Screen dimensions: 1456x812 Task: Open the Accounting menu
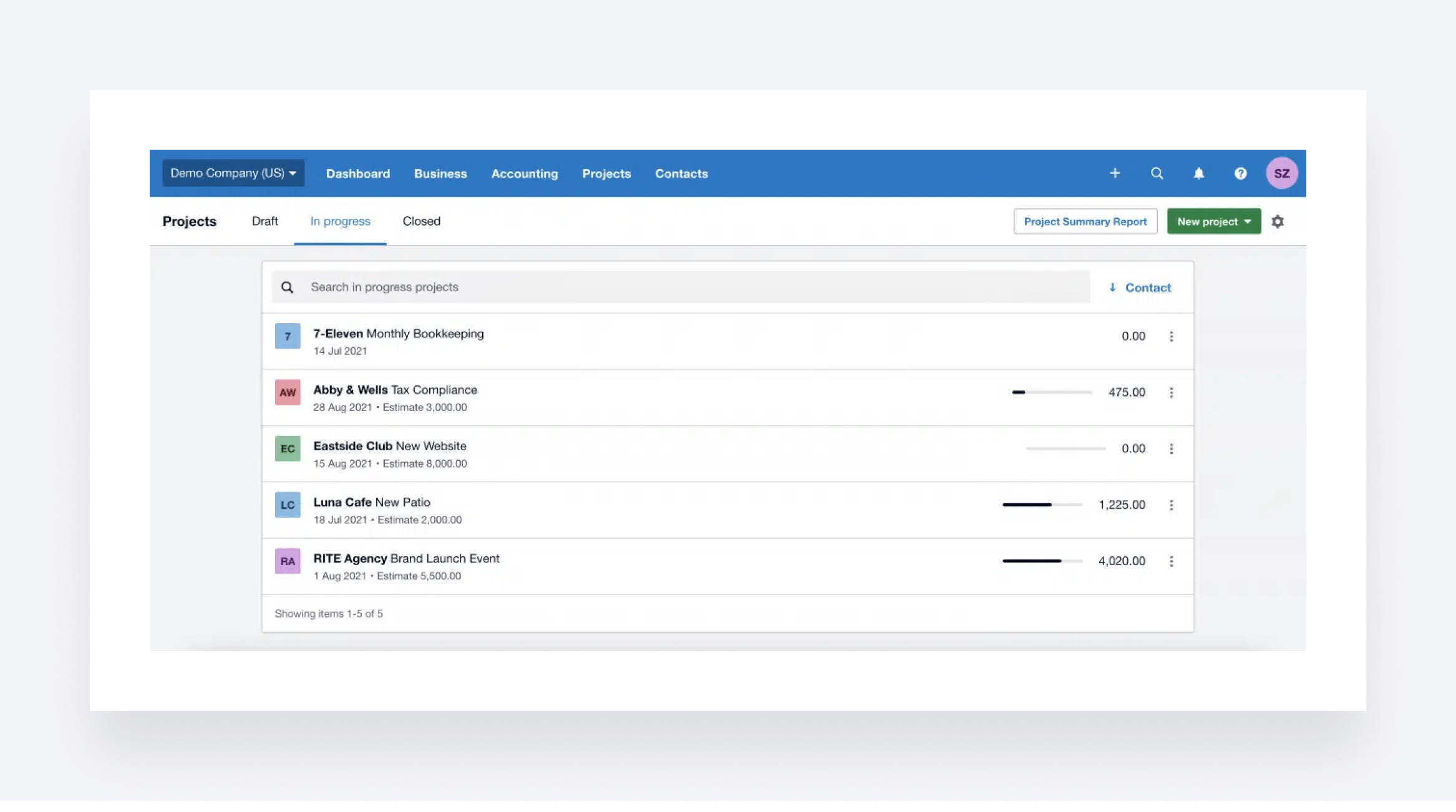pos(524,174)
